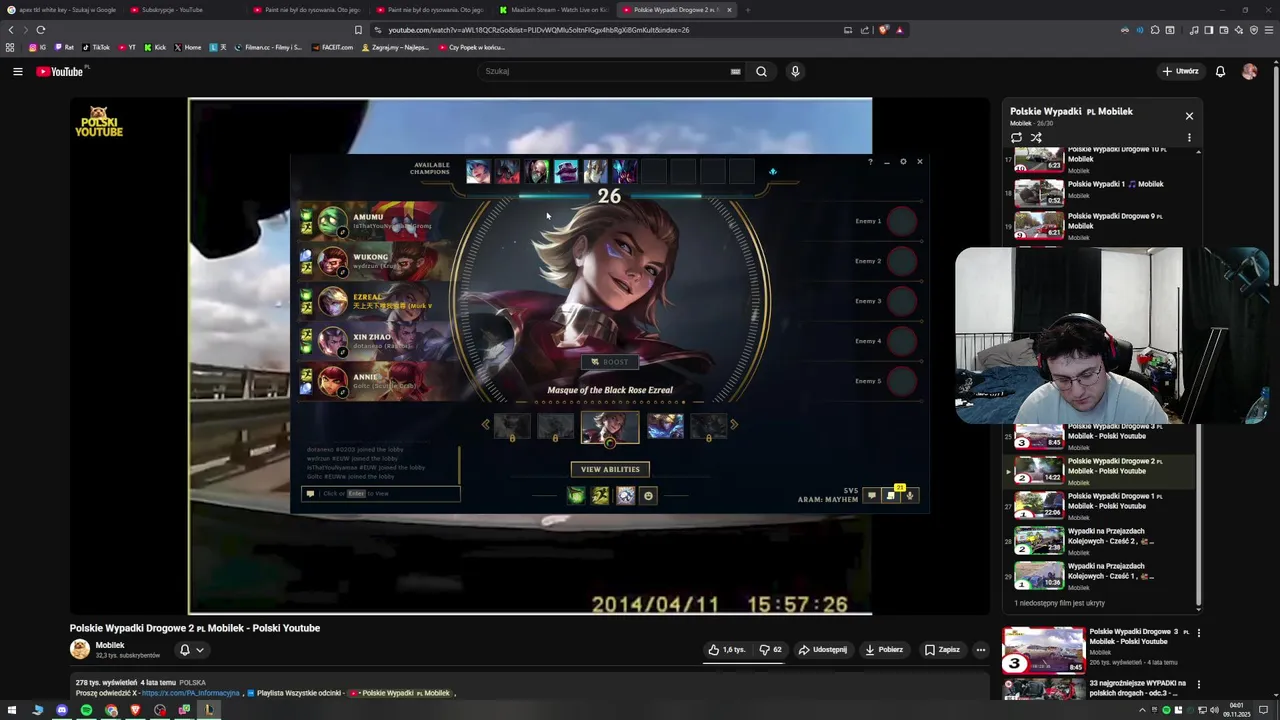Image resolution: width=1280 pixels, height=720 pixels.
Task: Like the video (1,6 tys.)
Action: coord(727,649)
